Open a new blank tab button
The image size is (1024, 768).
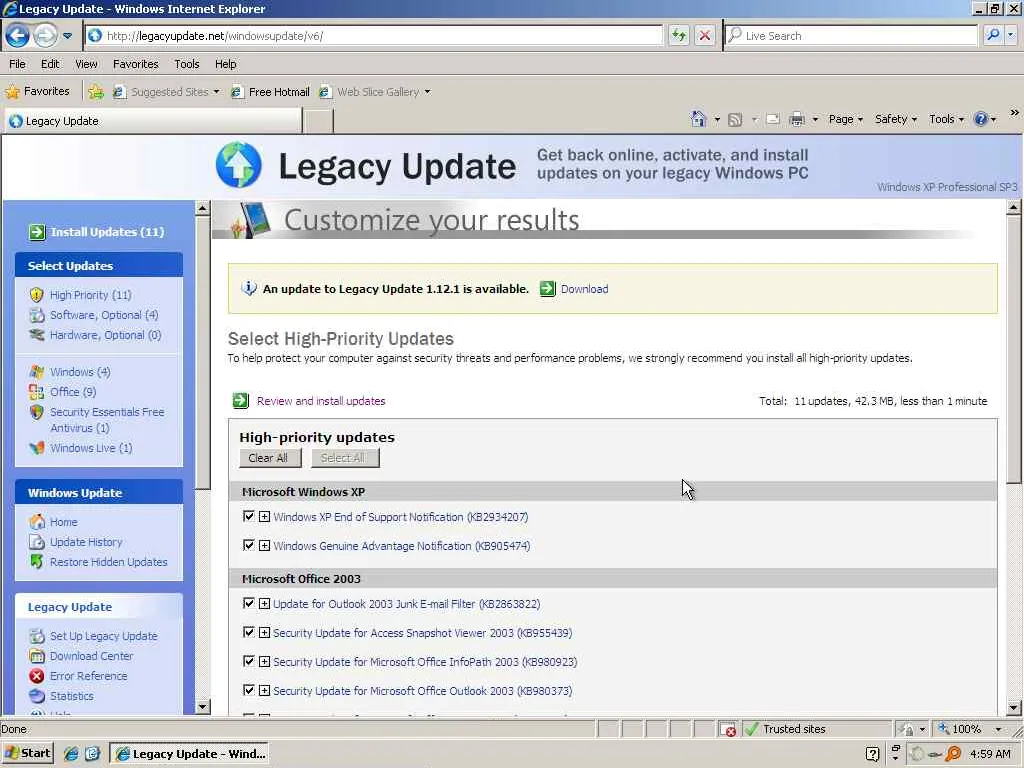[x=319, y=121]
